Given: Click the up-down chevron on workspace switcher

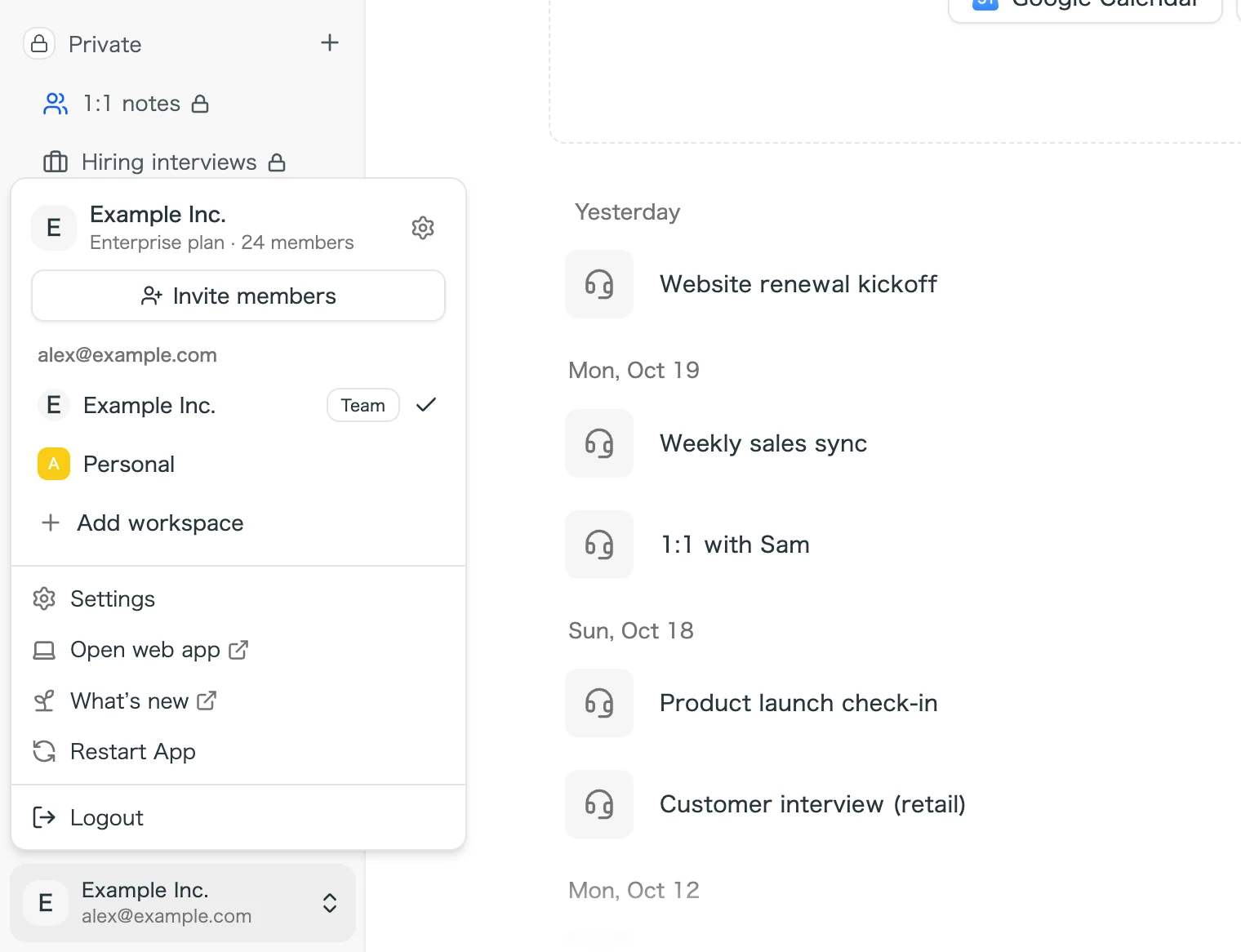Looking at the screenshot, I should tap(330, 903).
